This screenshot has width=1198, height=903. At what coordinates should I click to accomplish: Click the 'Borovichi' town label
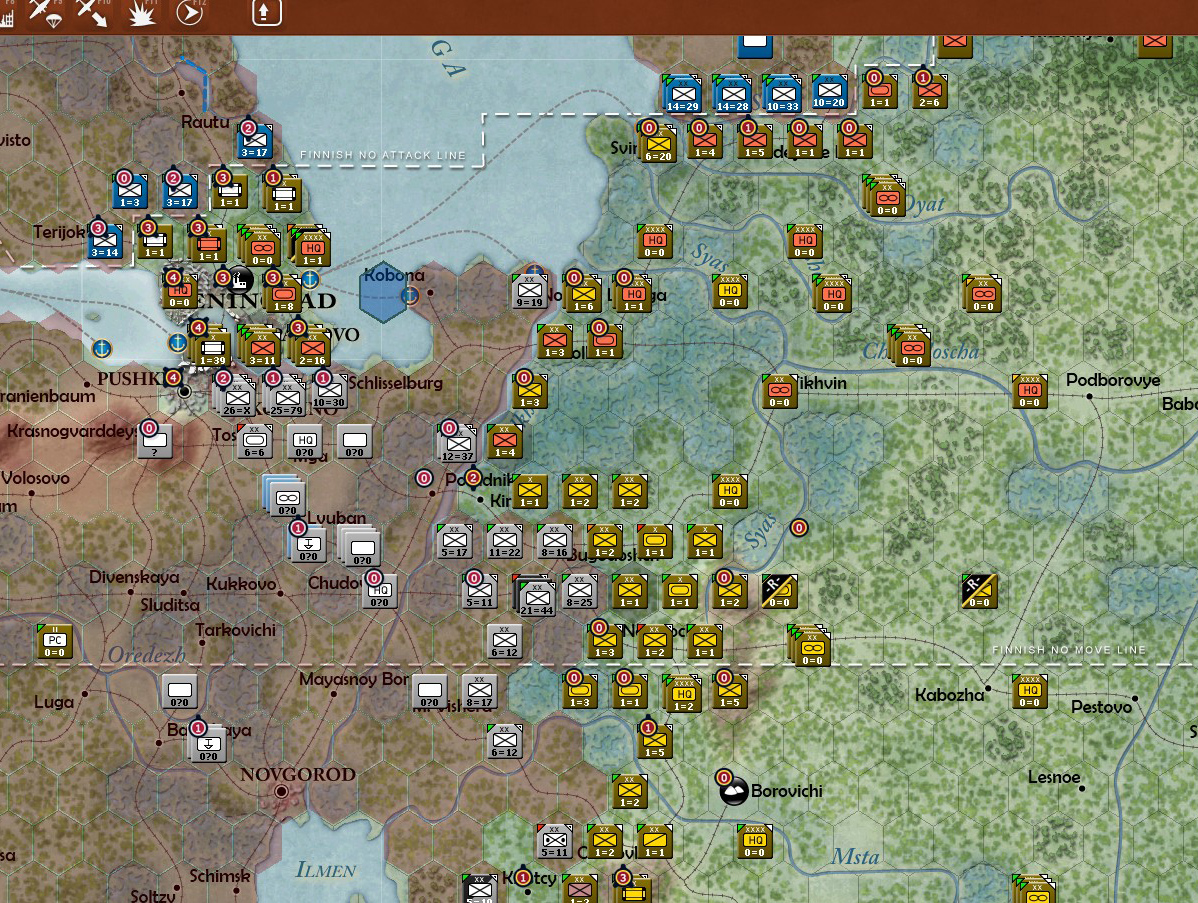pos(787,791)
